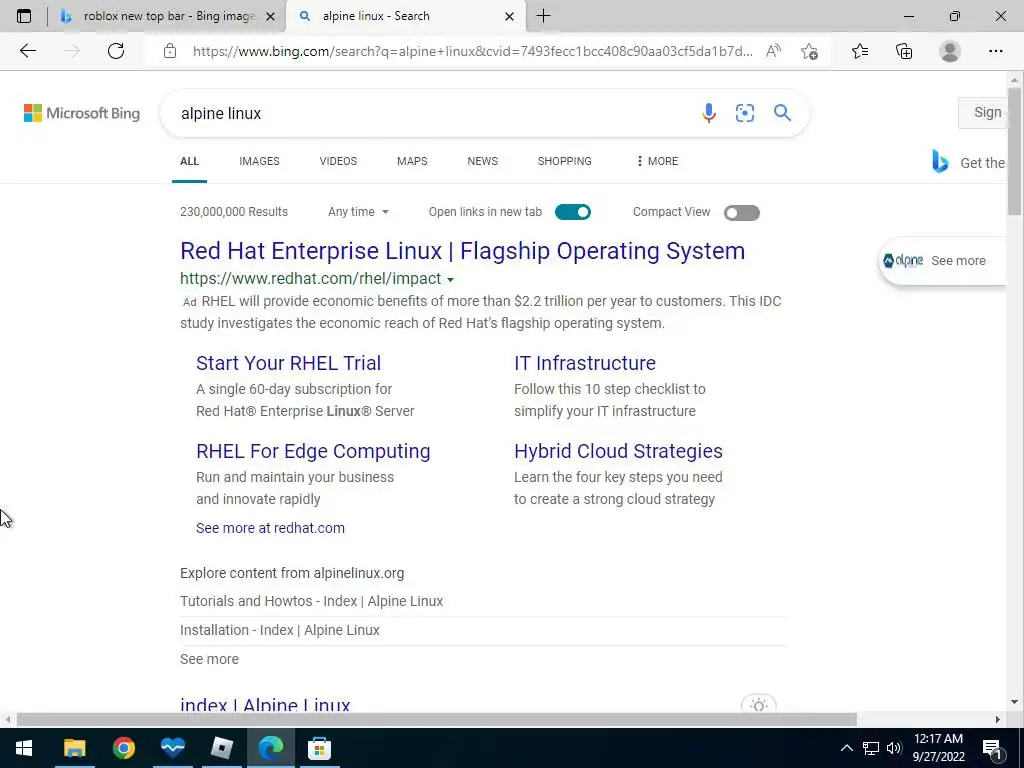This screenshot has width=1024, height=768.
Task: Refresh the page
Action: (116, 51)
